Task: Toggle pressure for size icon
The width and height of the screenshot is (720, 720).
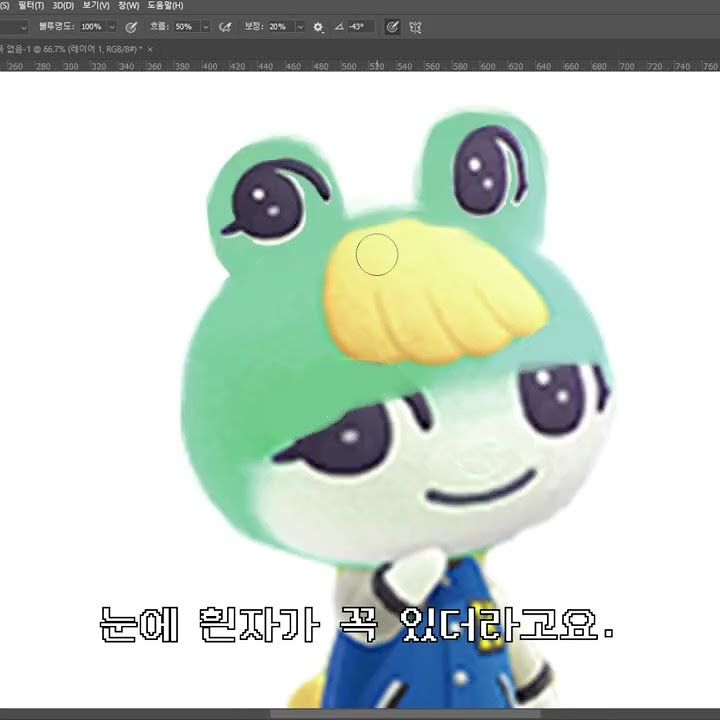Action: click(x=392, y=27)
